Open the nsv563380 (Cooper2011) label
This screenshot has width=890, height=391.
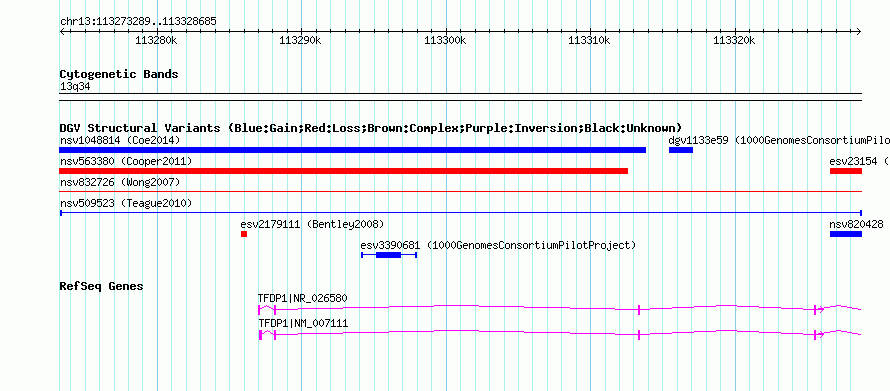tap(126, 161)
